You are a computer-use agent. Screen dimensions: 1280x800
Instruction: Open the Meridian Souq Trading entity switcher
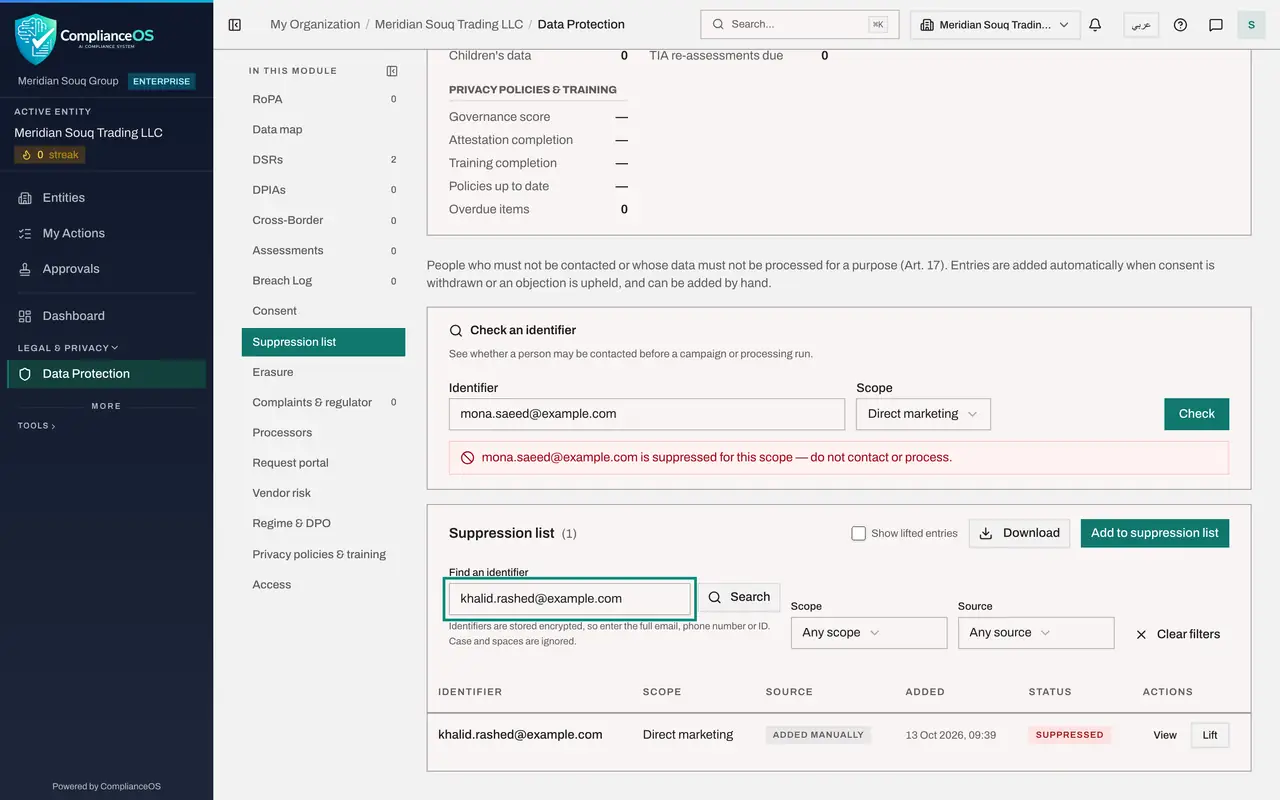tap(995, 25)
